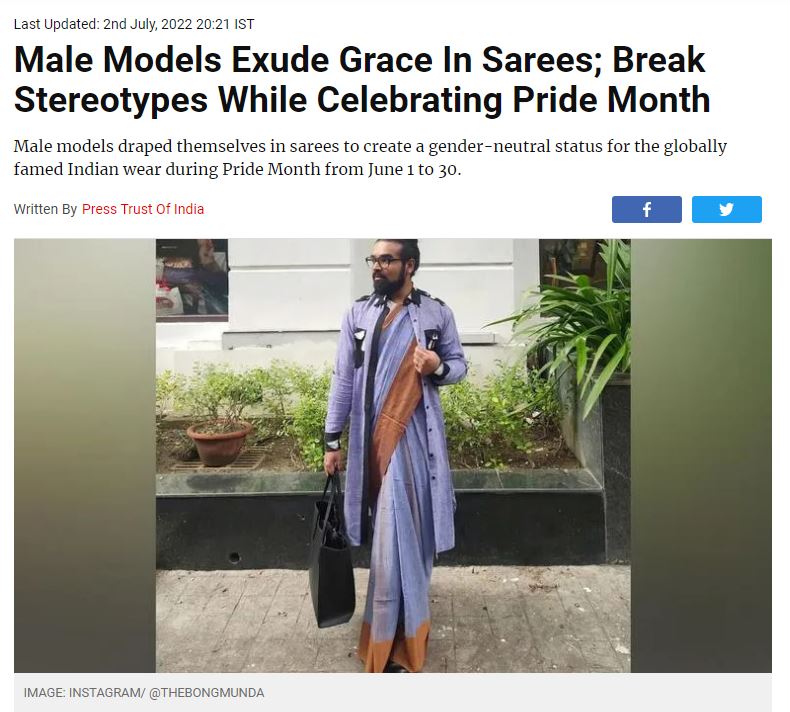The height and width of the screenshot is (712, 790).
Task: Click the black handbag in the photo
Action: [x=331, y=563]
